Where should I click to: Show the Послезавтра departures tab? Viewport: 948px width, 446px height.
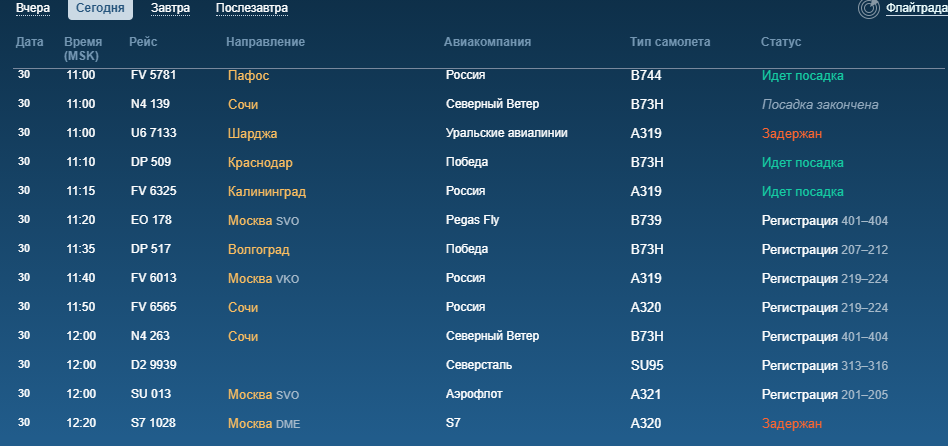252,8
